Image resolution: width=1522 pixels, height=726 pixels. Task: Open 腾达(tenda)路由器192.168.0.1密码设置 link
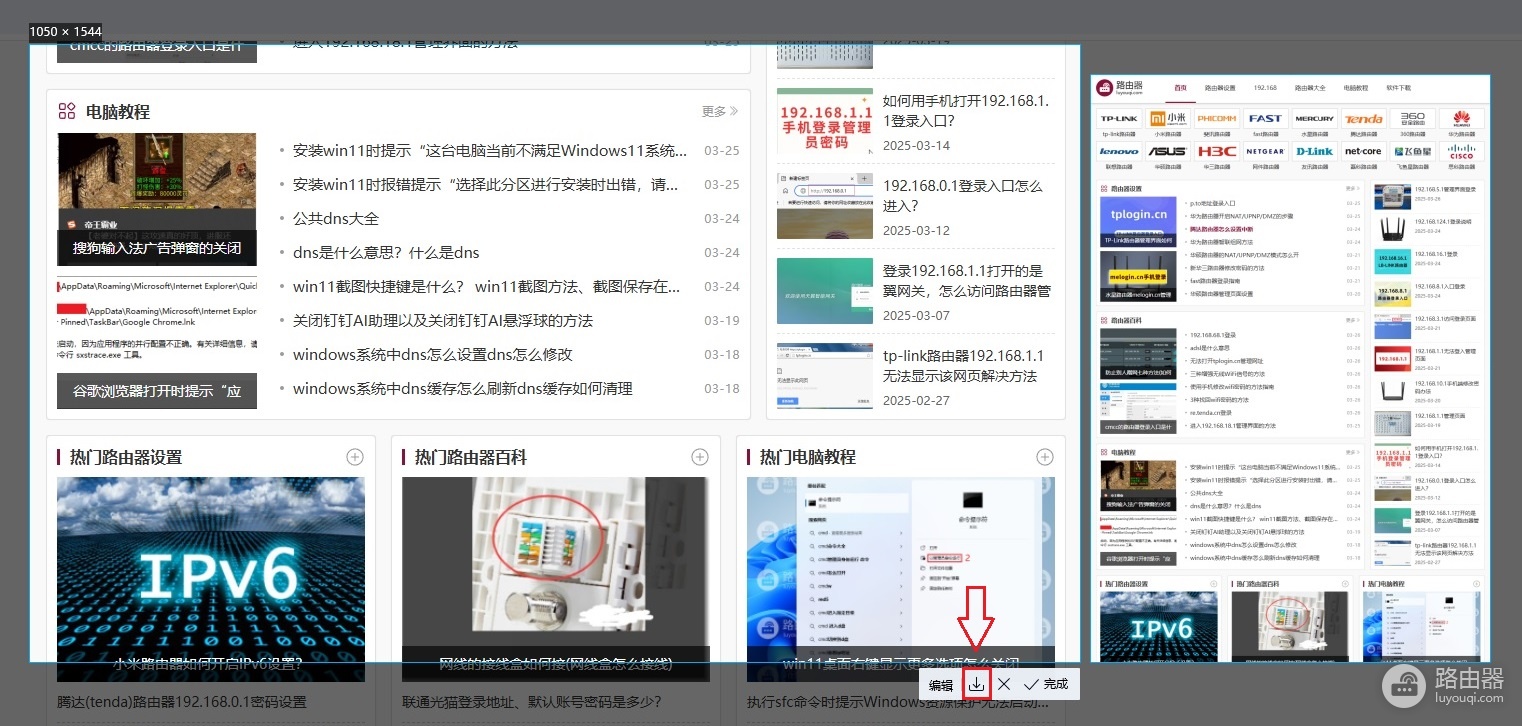[182, 702]
